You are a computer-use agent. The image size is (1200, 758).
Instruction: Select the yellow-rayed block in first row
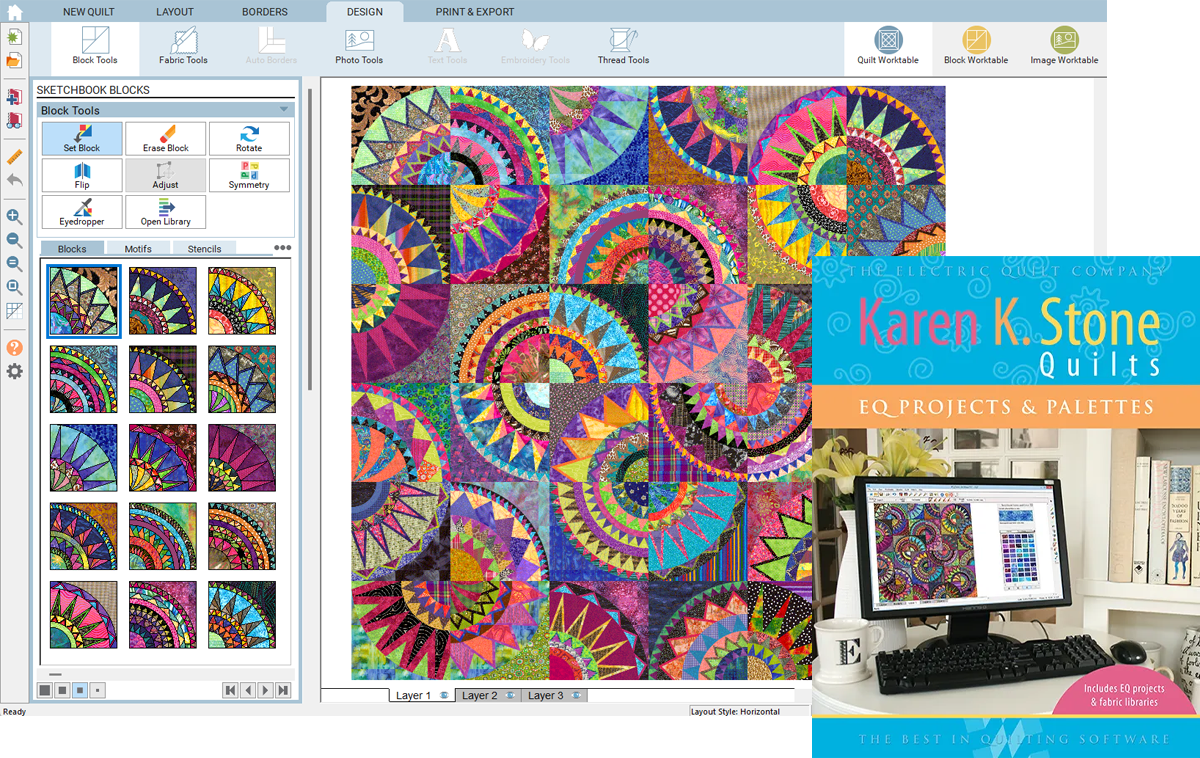[241, 301]
